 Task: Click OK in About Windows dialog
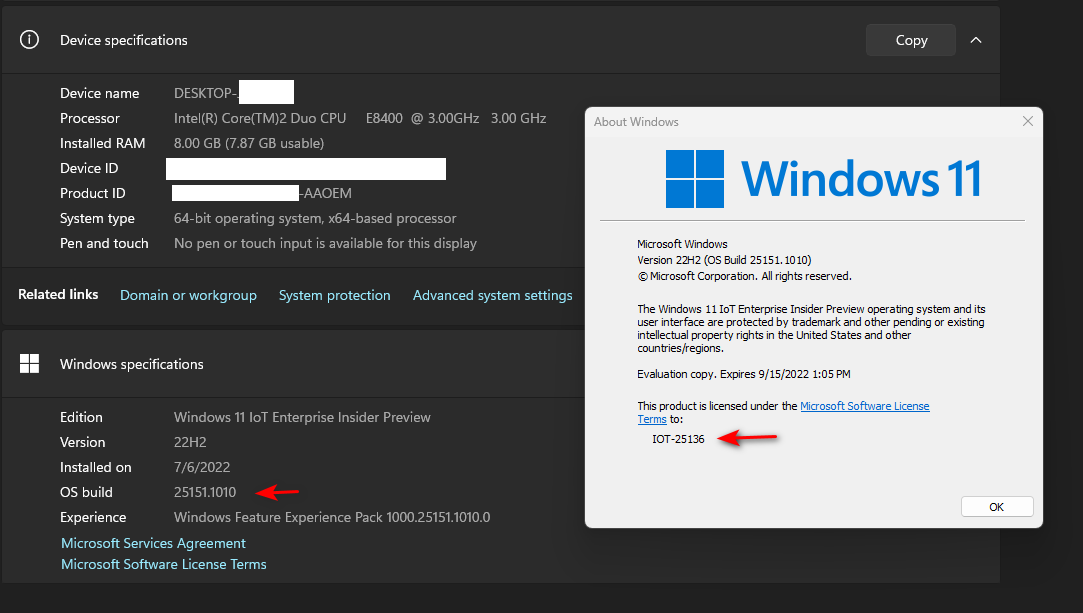(x=997, y=507)
